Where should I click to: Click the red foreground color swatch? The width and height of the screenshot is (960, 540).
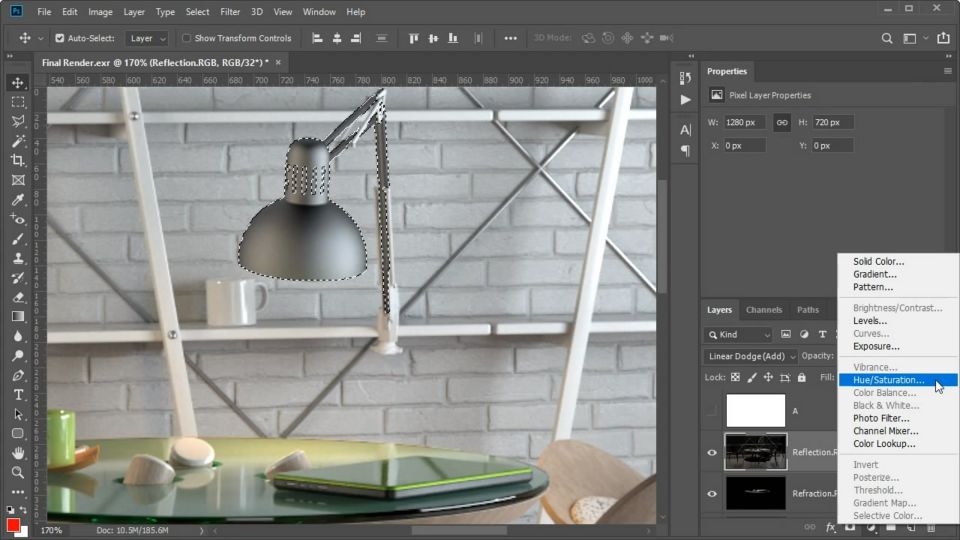tap(13, 525)
